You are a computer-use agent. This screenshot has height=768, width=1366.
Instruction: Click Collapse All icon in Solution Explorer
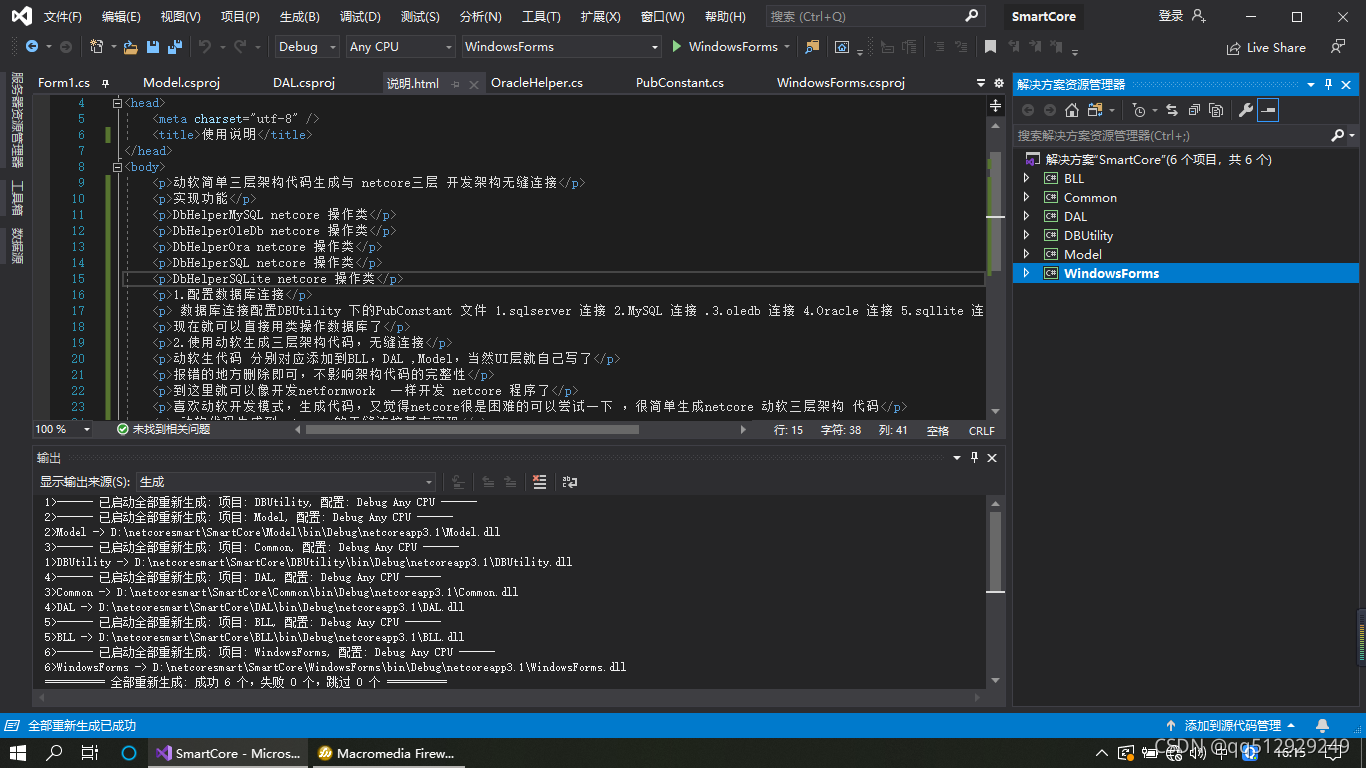(x=1195, y=110)
